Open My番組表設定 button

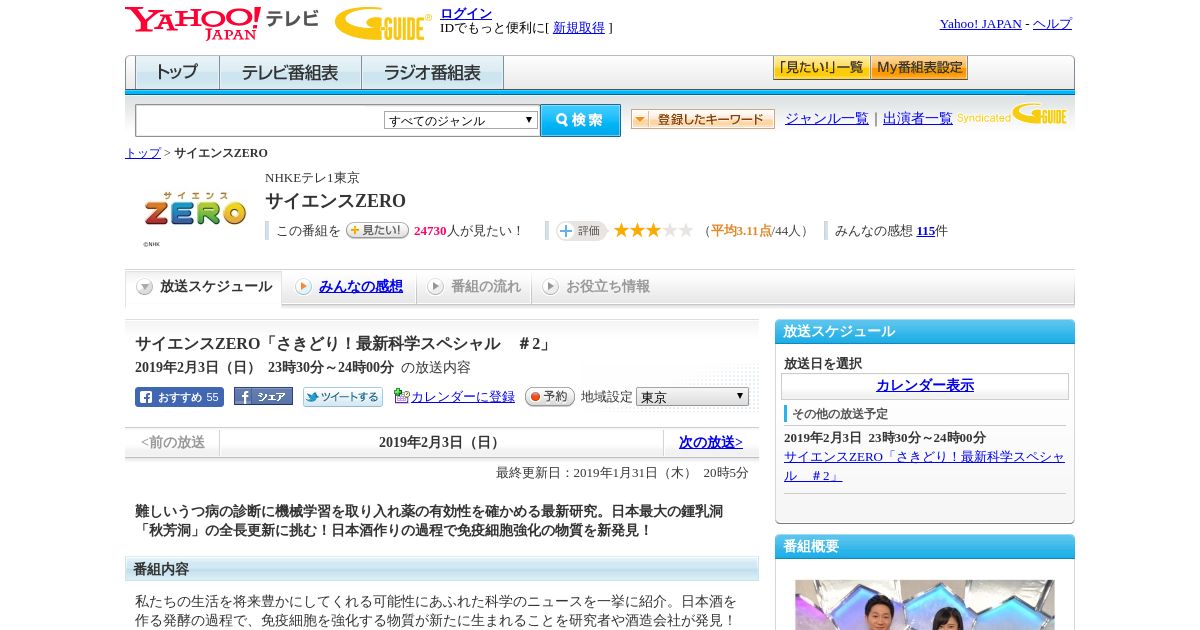pos(919,68)
